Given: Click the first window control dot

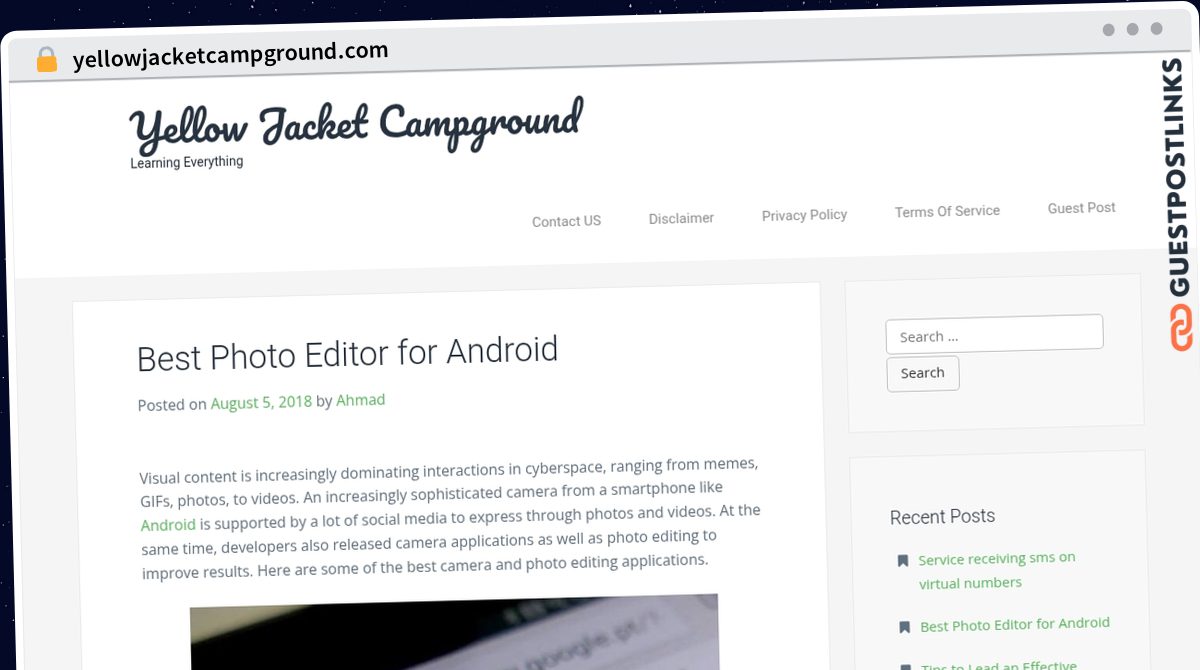Looking at the screenshot, I should (x=1108, y=30).
